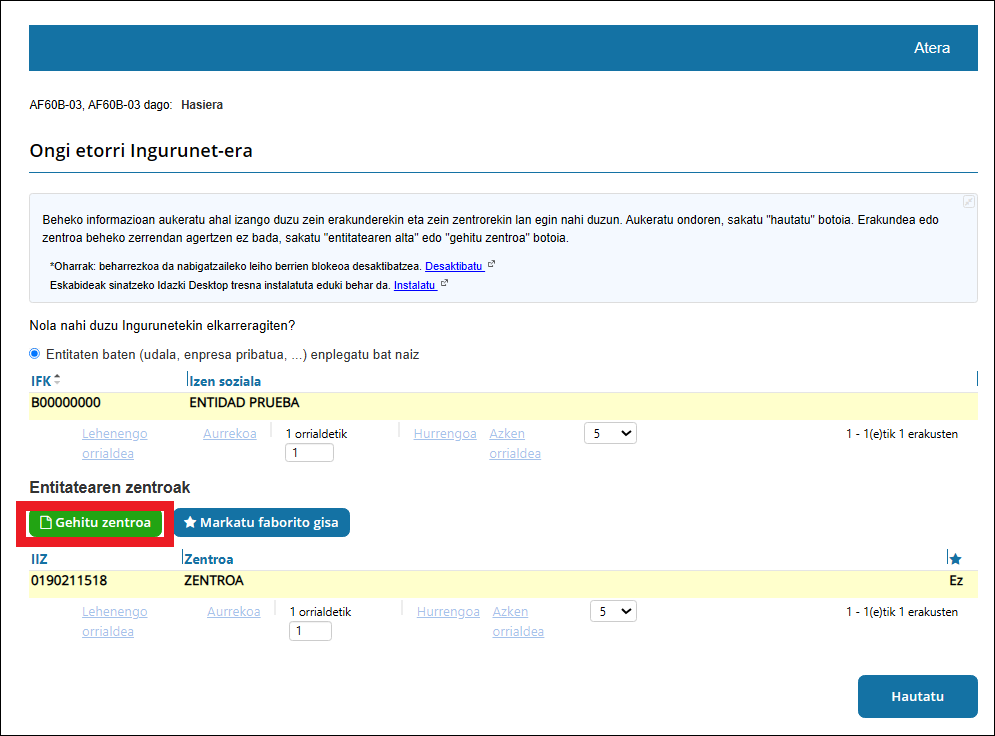Click the Atera logout link

point(931,48)
